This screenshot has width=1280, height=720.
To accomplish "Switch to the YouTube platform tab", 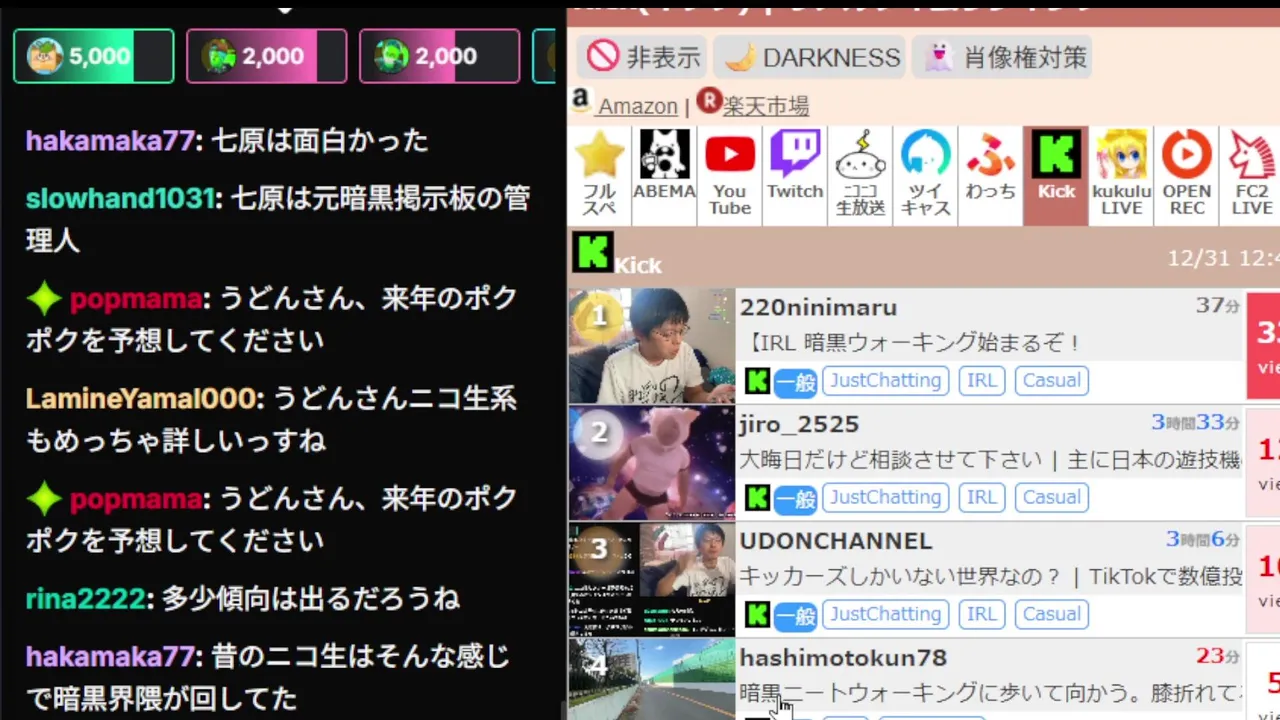I will coord(730,176).
